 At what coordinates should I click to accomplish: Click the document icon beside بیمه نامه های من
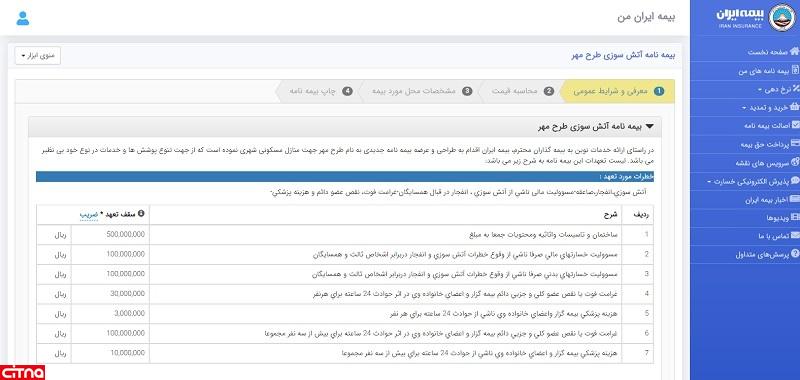(795, 70)
